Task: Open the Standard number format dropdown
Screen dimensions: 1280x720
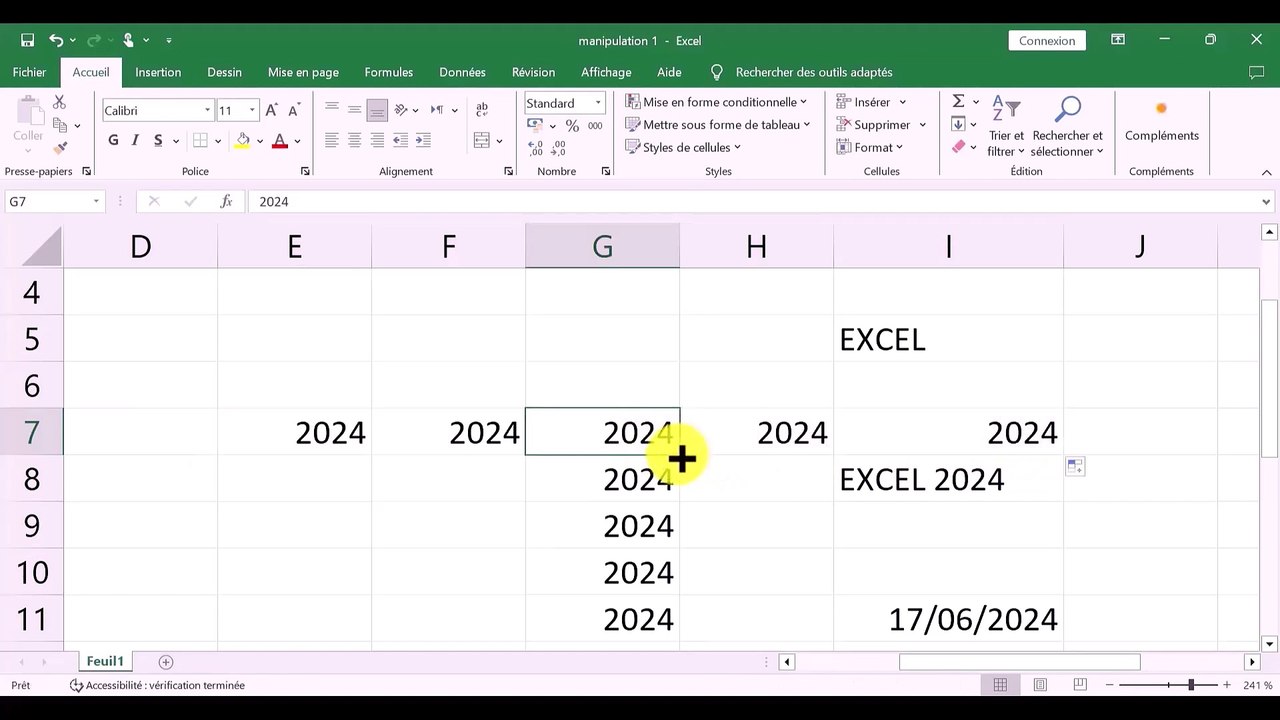Action: click(598, 103)
